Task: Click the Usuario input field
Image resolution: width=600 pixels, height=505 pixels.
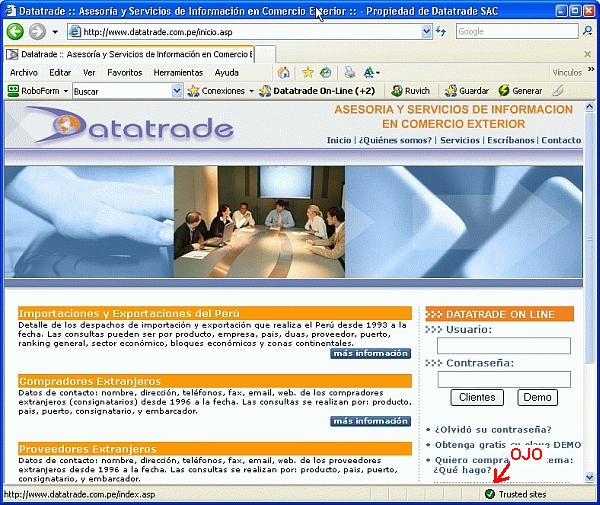Action: [504, 345]
